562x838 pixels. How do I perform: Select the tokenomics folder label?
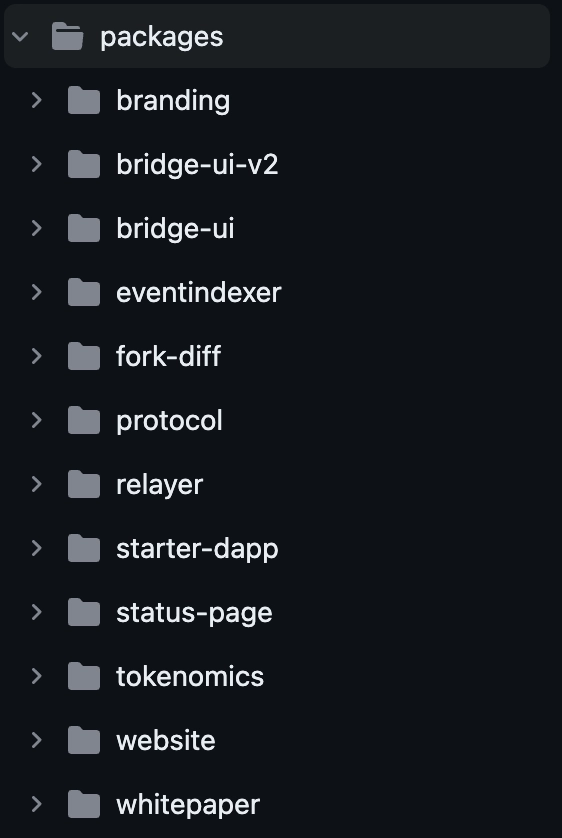click(190, 676)
